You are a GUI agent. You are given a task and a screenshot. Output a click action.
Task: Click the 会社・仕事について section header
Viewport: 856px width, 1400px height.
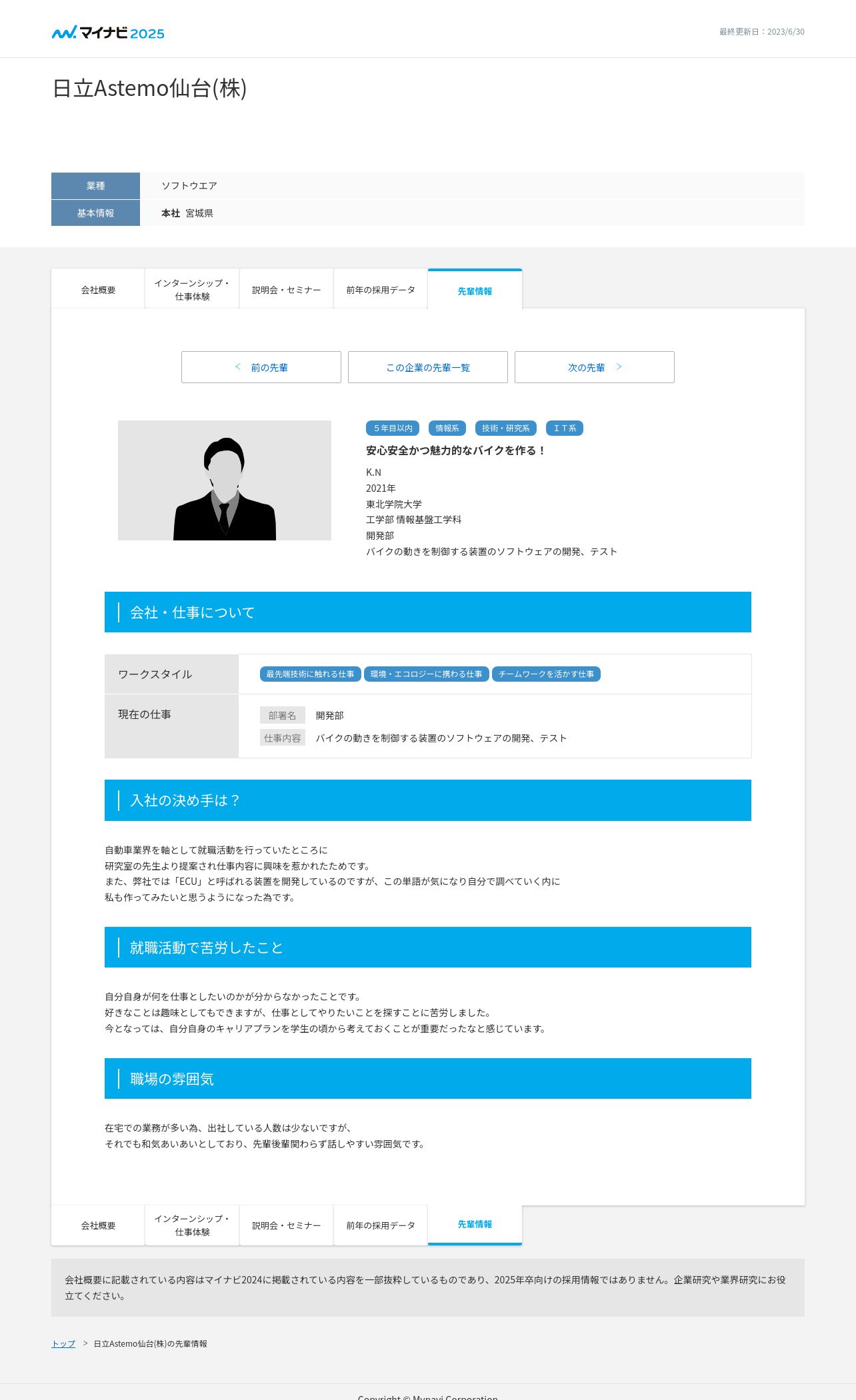tap(428, 612)
